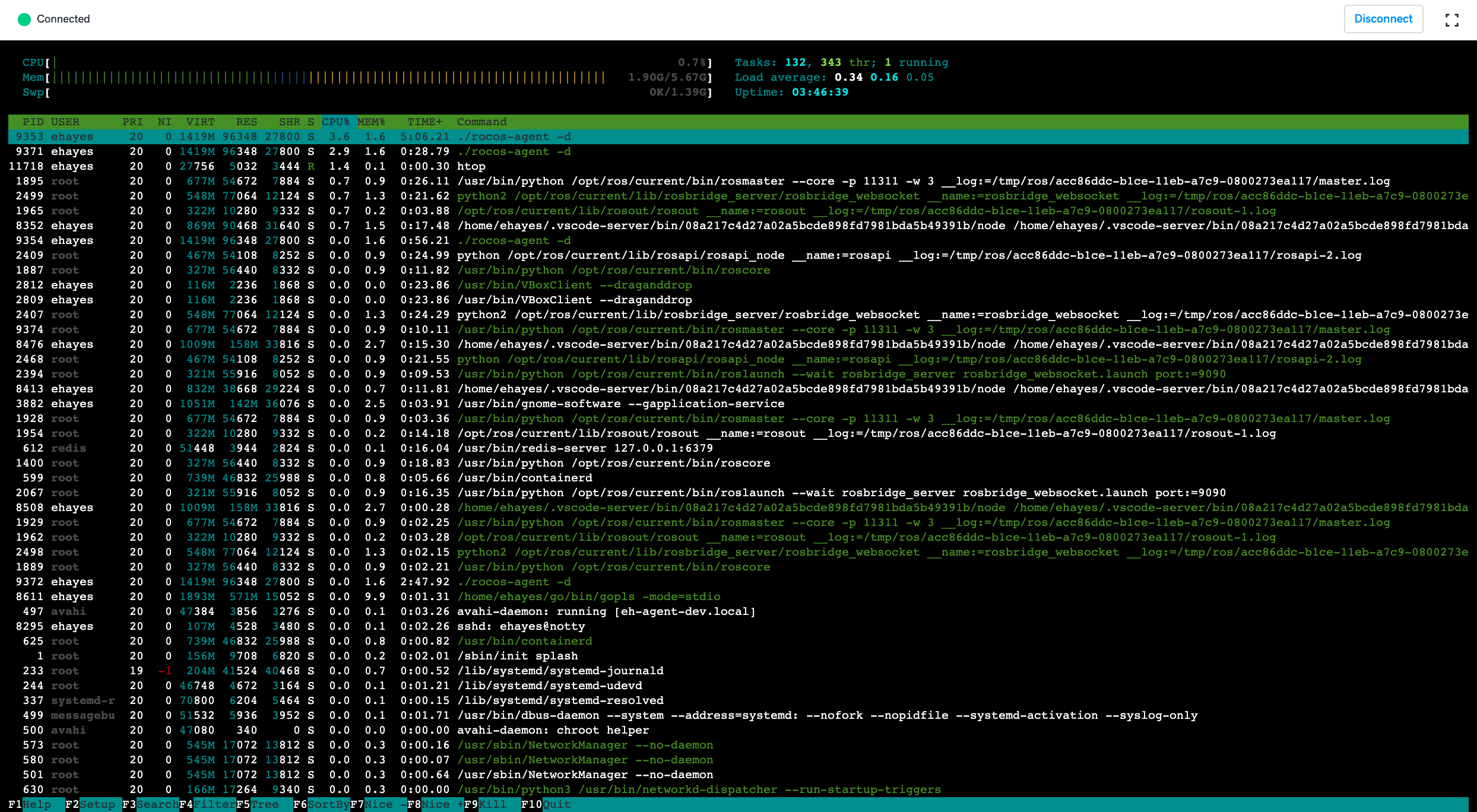This screenshot has width=1477, height=812.
Task: Select rosout process PID 1965
Action: (738, 211)
